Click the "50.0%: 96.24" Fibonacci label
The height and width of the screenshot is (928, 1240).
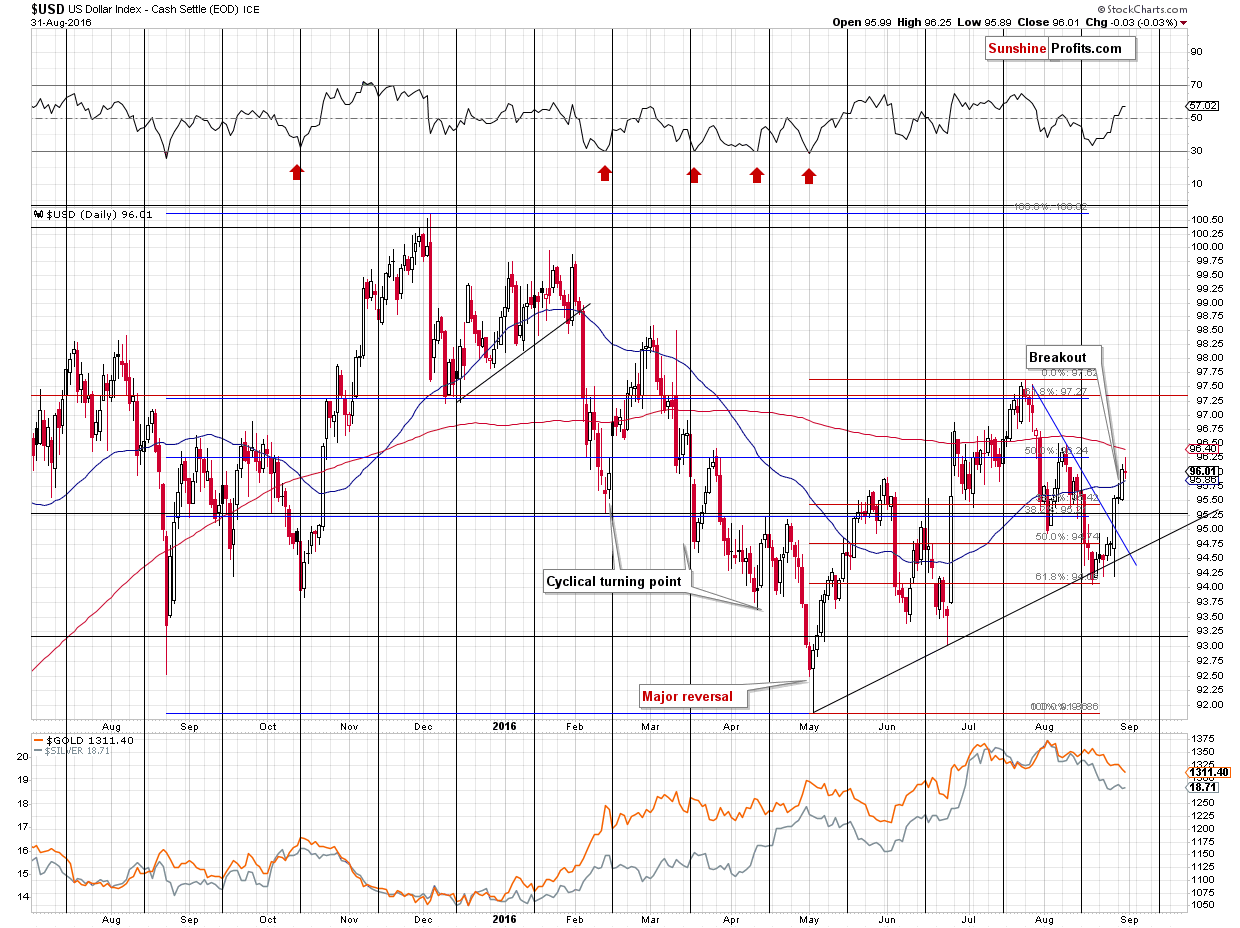(1055, 451)
